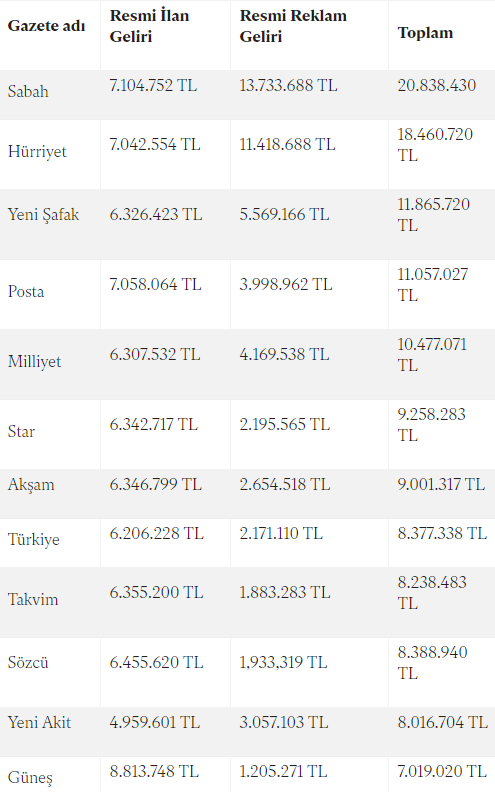Viewport: 495px width, 792px height.
Task: Click the Resmi Reklam Geliri header
Action: (x=293, y=26)
